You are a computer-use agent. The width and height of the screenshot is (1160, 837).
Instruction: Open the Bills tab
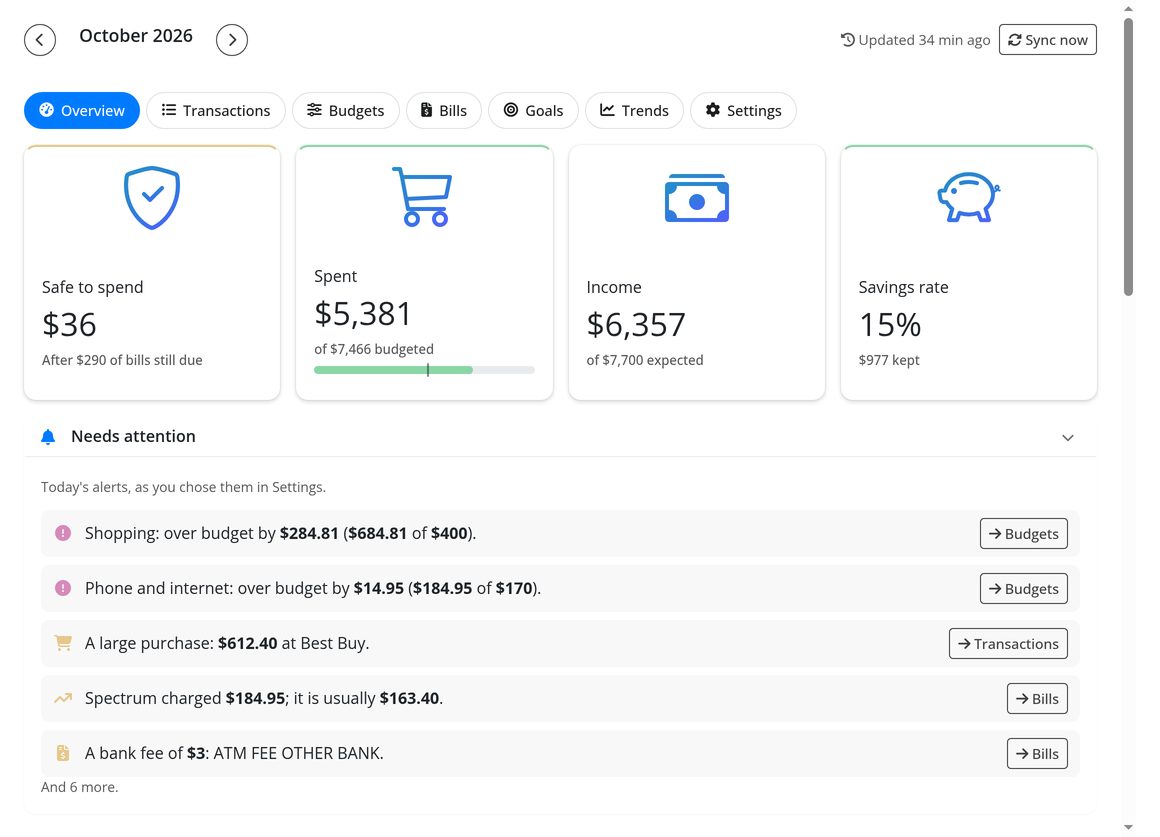click(444, 110)
